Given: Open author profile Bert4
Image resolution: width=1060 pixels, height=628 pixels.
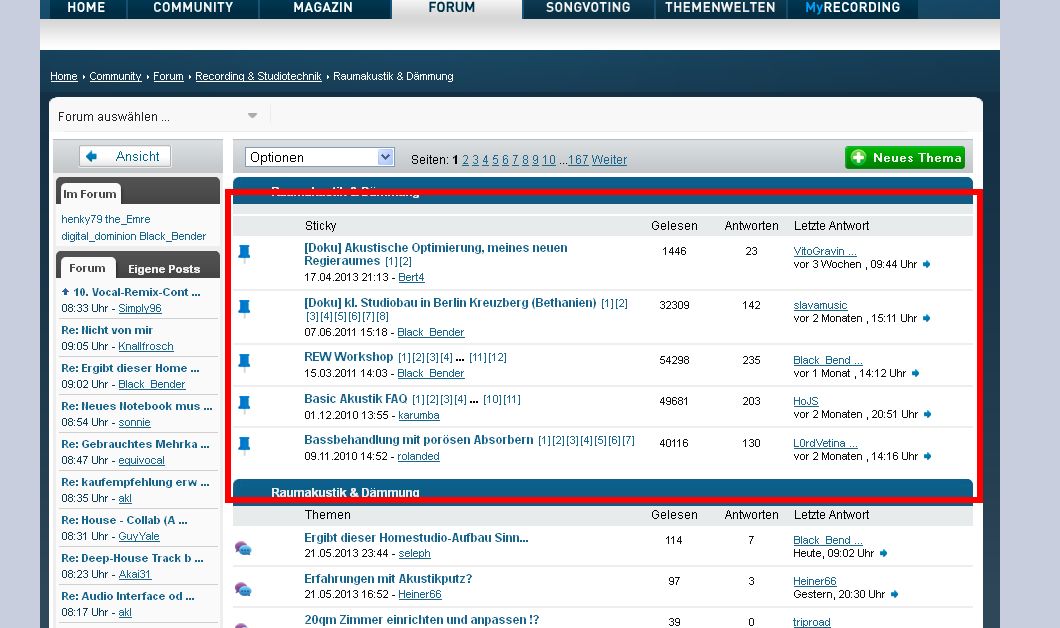Looking at the screenshot, I should click(411, 278).
